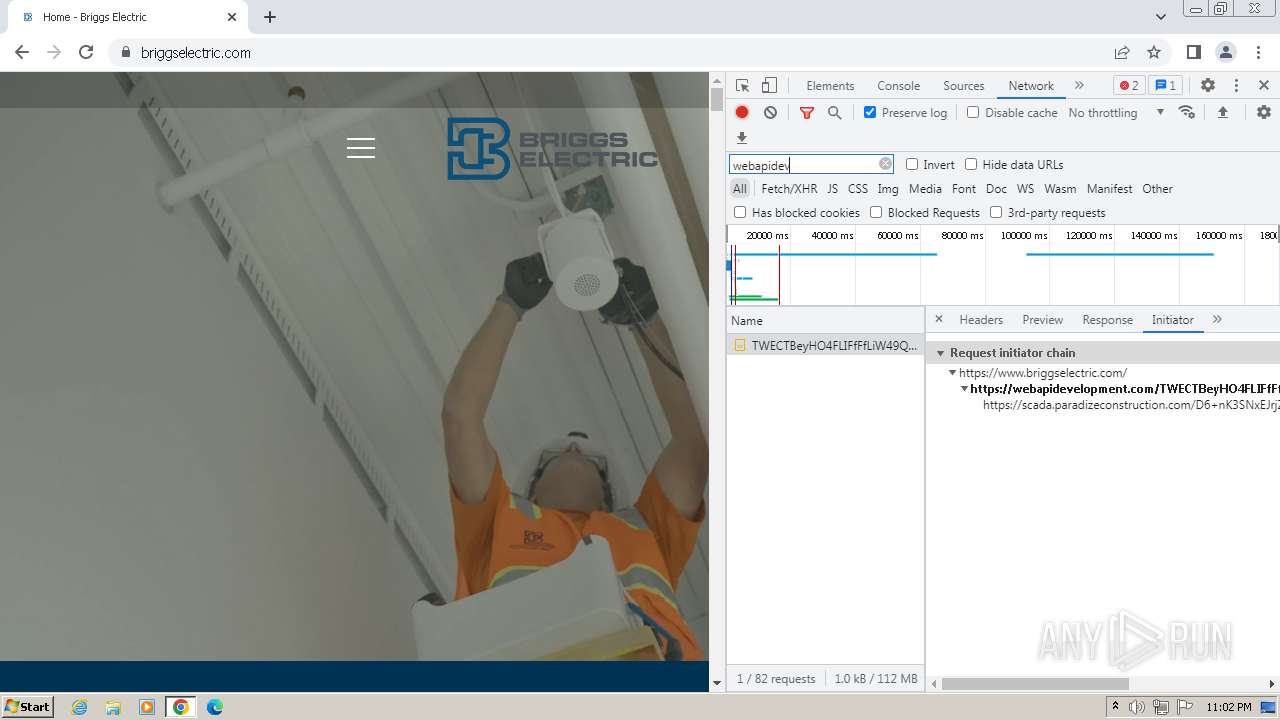The image size is (1280, 720).
Task: Filter requests by Img
Action: tap(888, 188)
